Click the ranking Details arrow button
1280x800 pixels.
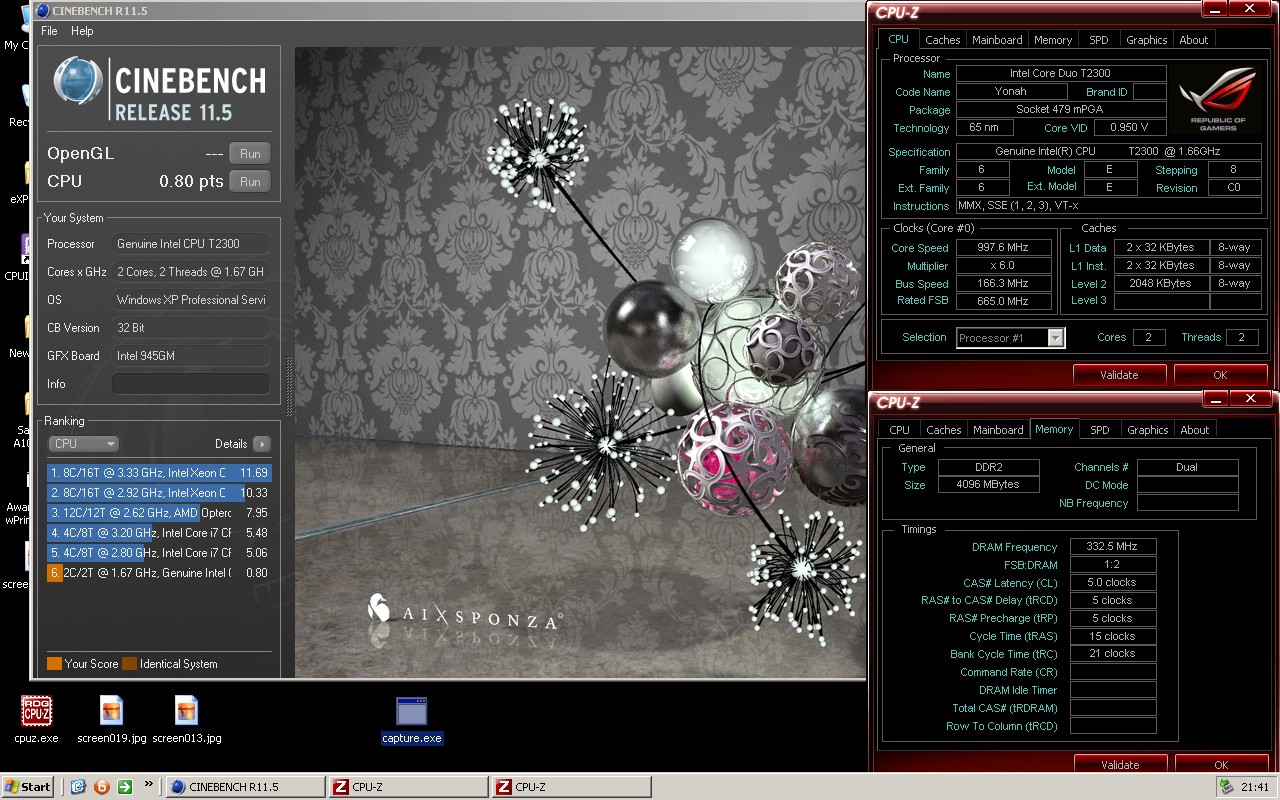click(x=261, y=444)
